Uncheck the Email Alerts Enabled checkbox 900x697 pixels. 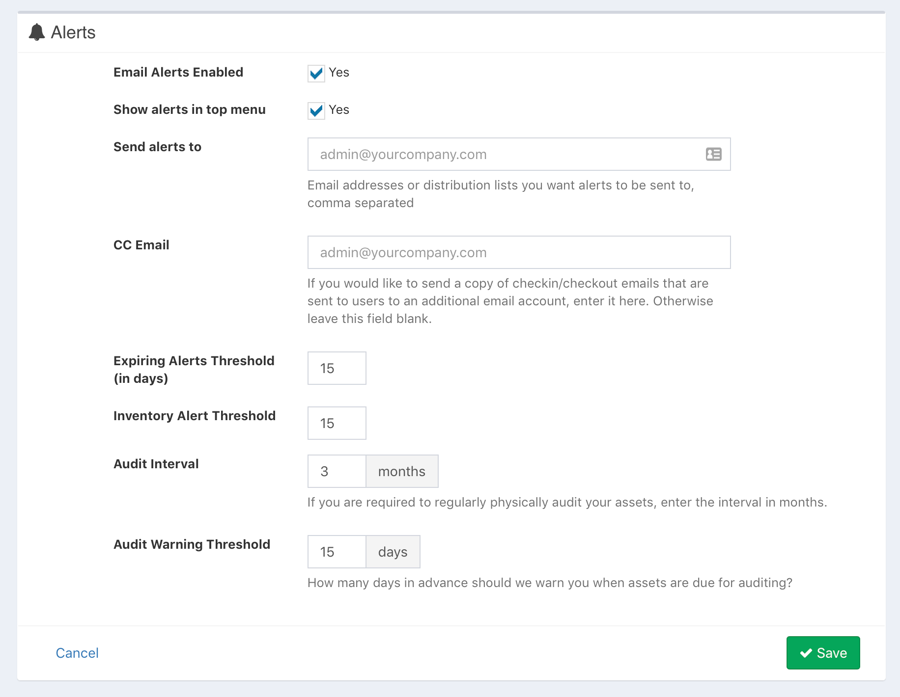316,73
